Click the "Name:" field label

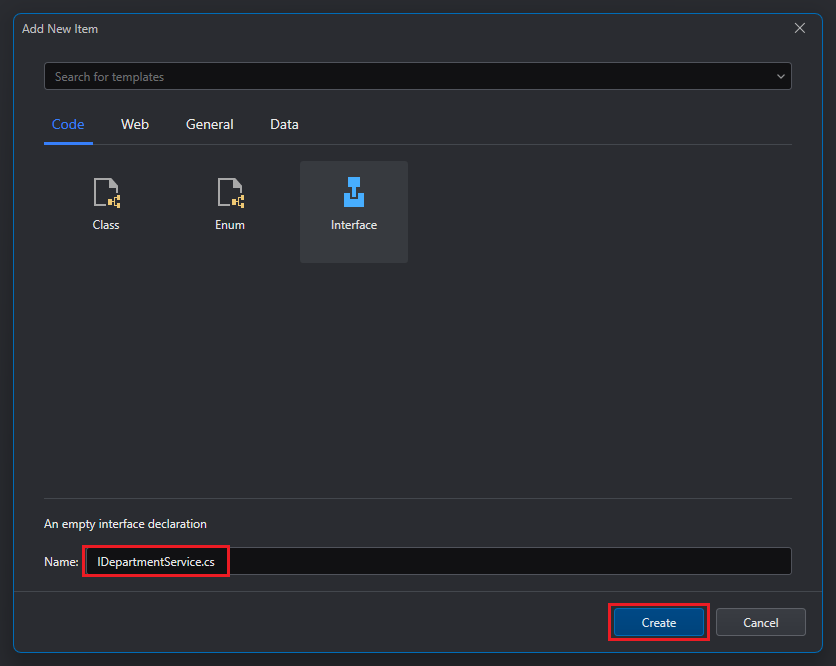(x=61, y=562)
